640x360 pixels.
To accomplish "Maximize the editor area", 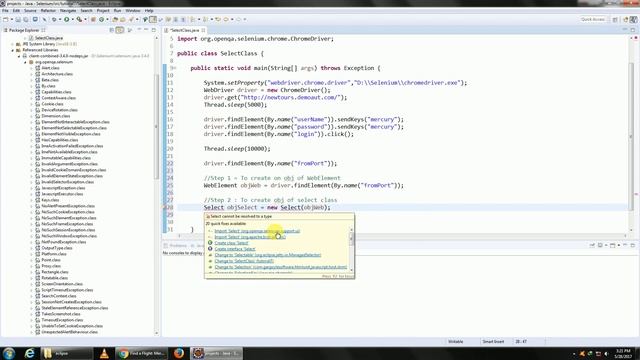I will tap(633, 30).
